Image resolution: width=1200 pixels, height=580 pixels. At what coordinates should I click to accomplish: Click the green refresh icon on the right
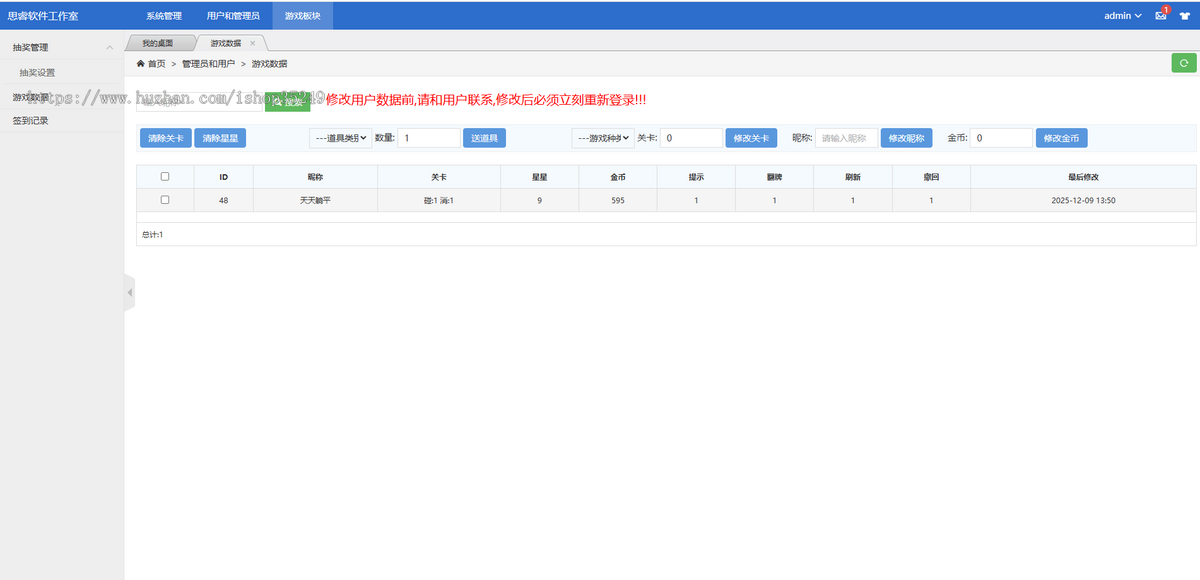point(1182,62)
